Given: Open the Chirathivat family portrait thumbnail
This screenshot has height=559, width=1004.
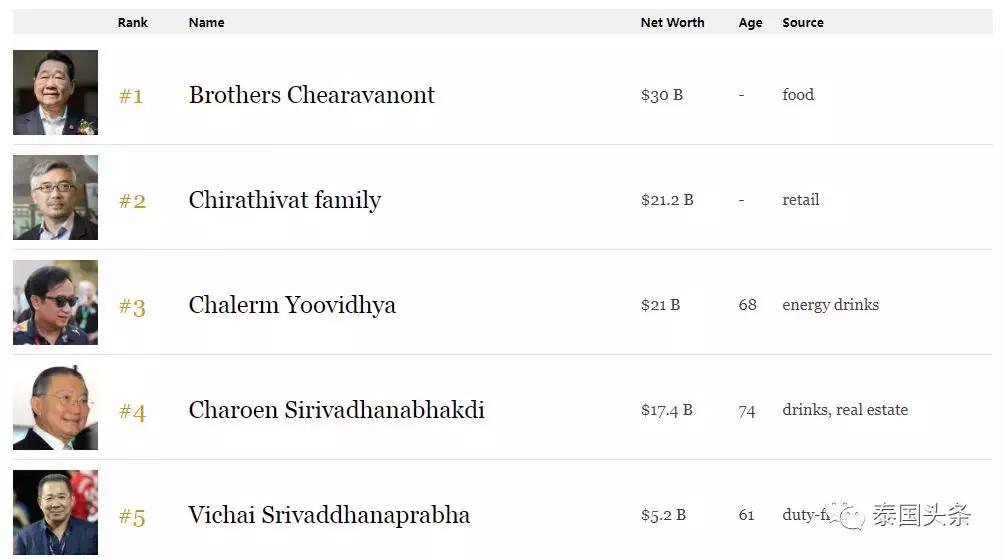Looking at the screenshot, I should point(55,198).
